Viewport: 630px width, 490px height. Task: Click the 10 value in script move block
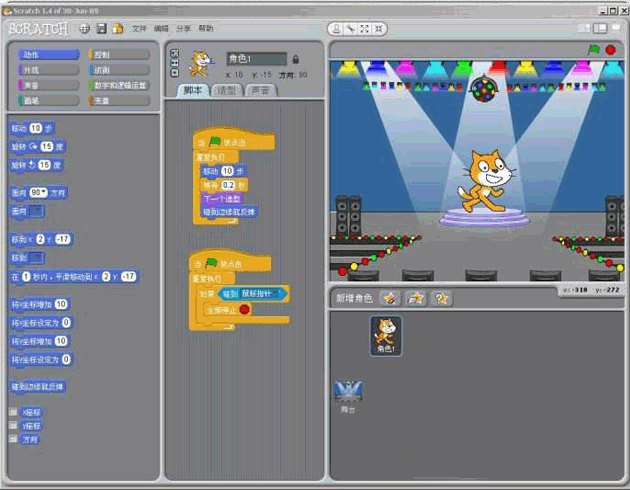(227, 171)
